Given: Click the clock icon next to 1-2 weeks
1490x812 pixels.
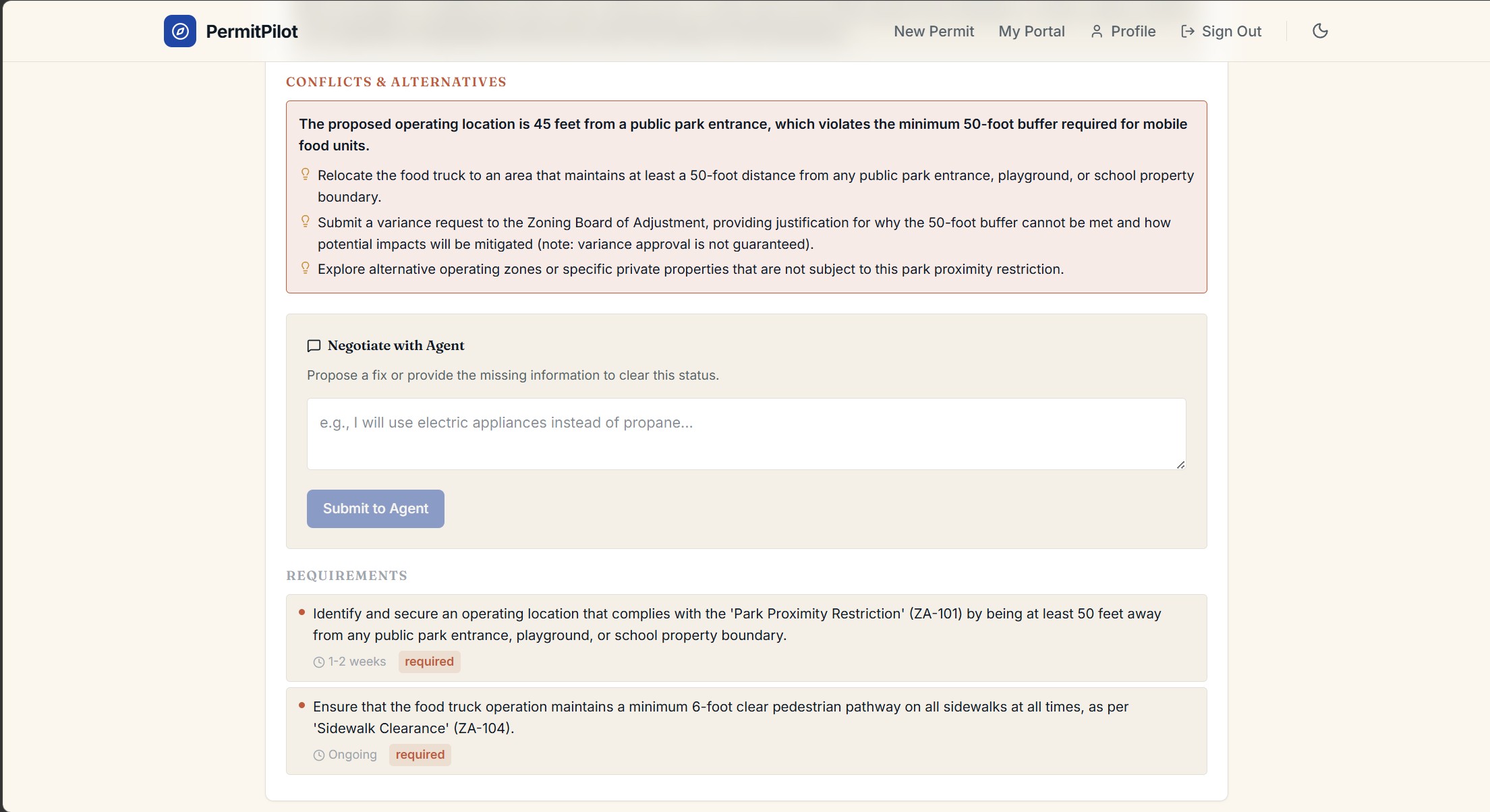Looking at the screenshot, I should [319, 662].
